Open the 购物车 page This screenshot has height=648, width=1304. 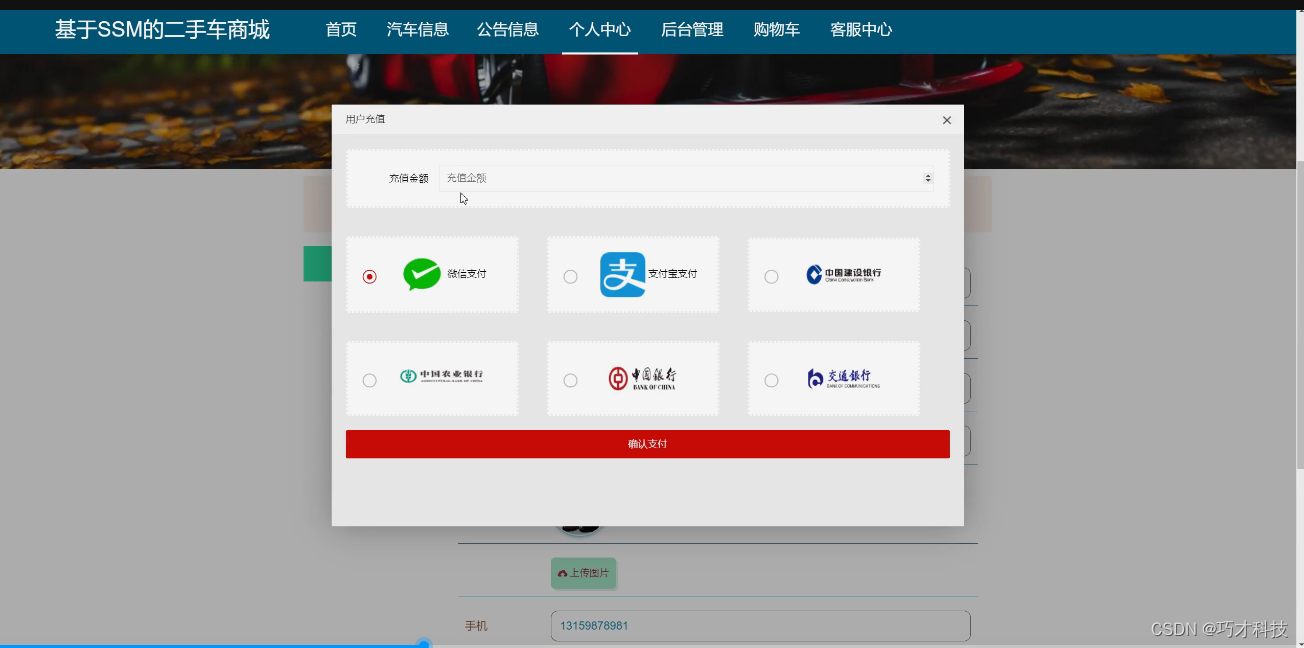(x=777, y=30)
